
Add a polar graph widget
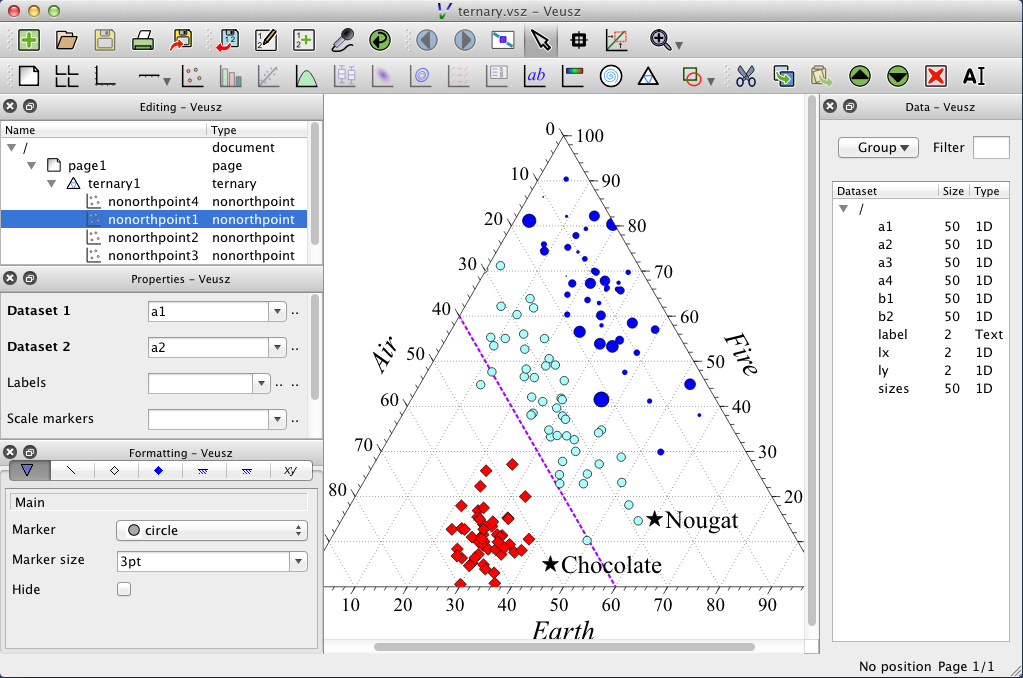pyautogui.click(x=611, y=76)
